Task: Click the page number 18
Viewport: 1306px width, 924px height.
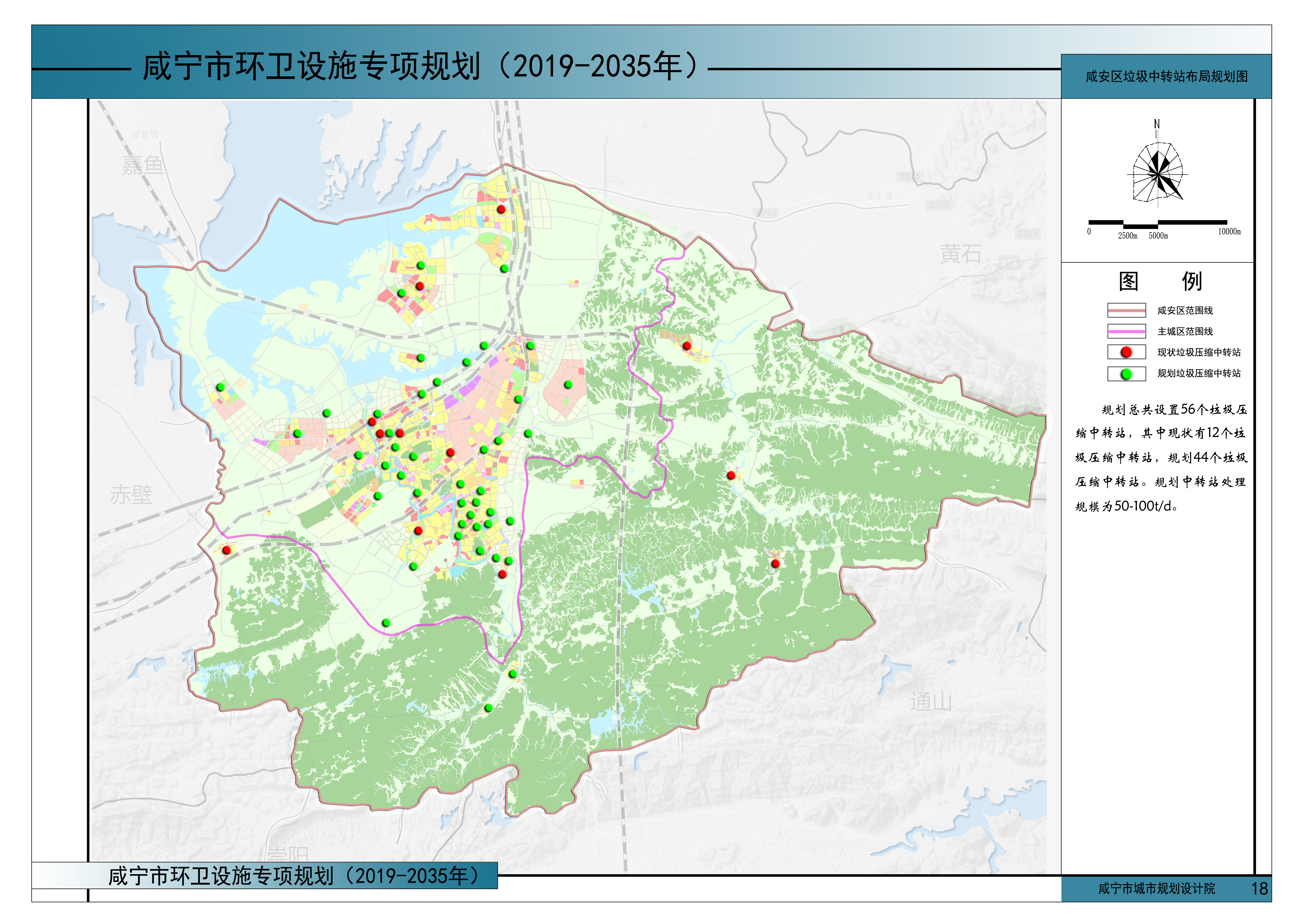Action: [1259, 889]
